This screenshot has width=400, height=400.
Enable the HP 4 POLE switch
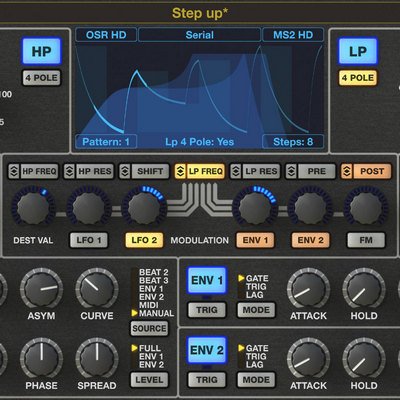pos(42,78)
